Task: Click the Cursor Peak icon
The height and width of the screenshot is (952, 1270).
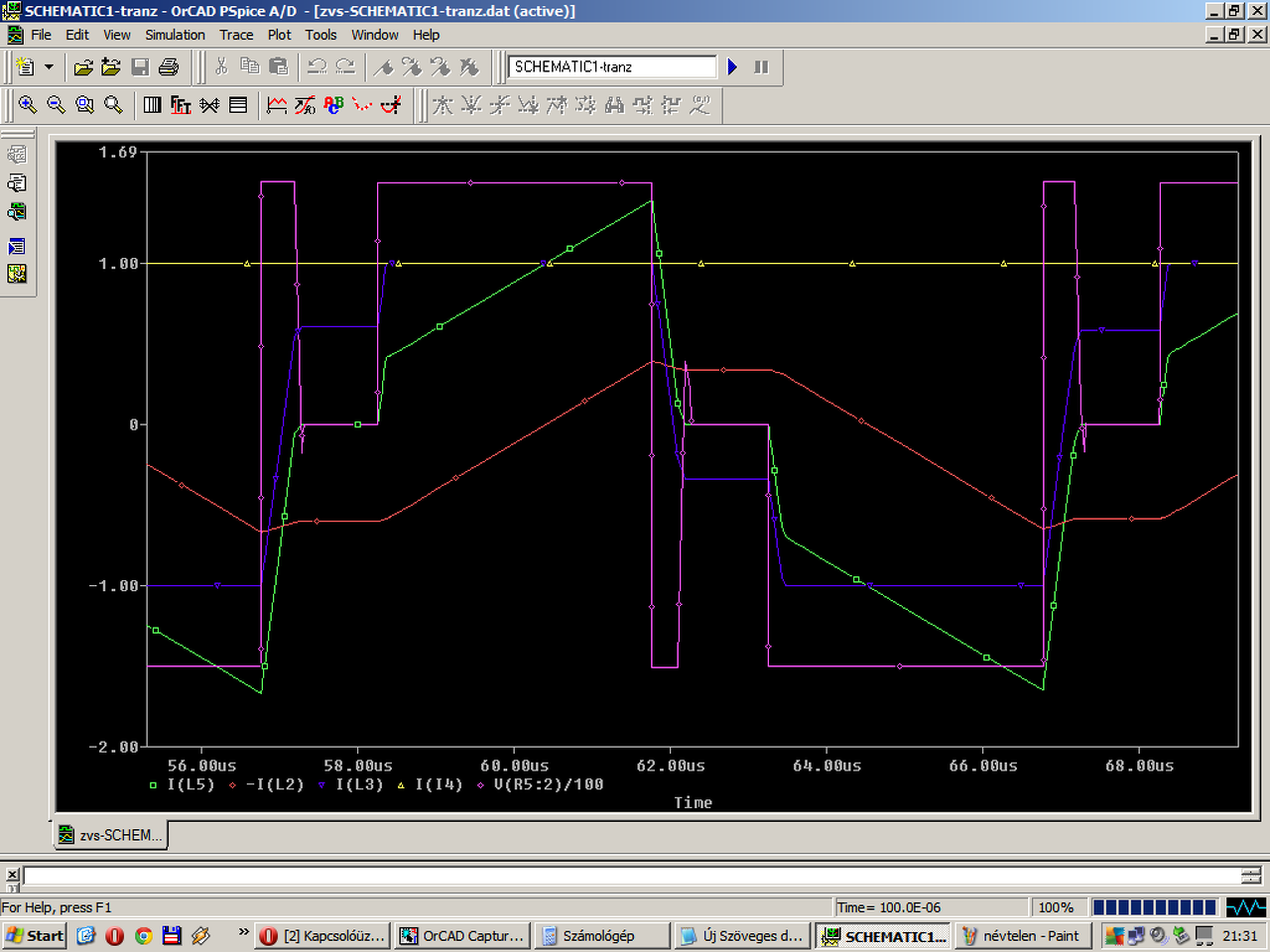Action: tap(443, 105)
